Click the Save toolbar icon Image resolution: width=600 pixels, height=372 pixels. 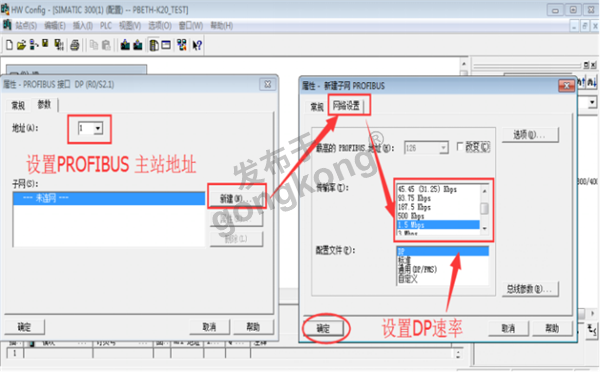(45, 44)
